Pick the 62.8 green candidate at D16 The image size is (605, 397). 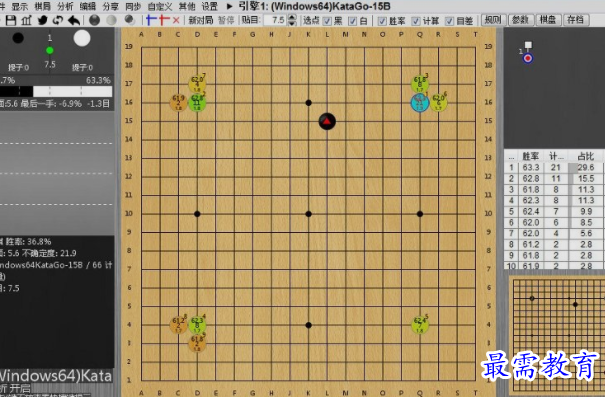[x=197, y=103]
